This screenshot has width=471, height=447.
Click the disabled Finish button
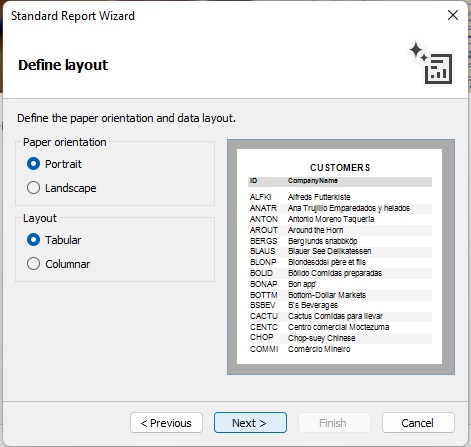point(334,423)
